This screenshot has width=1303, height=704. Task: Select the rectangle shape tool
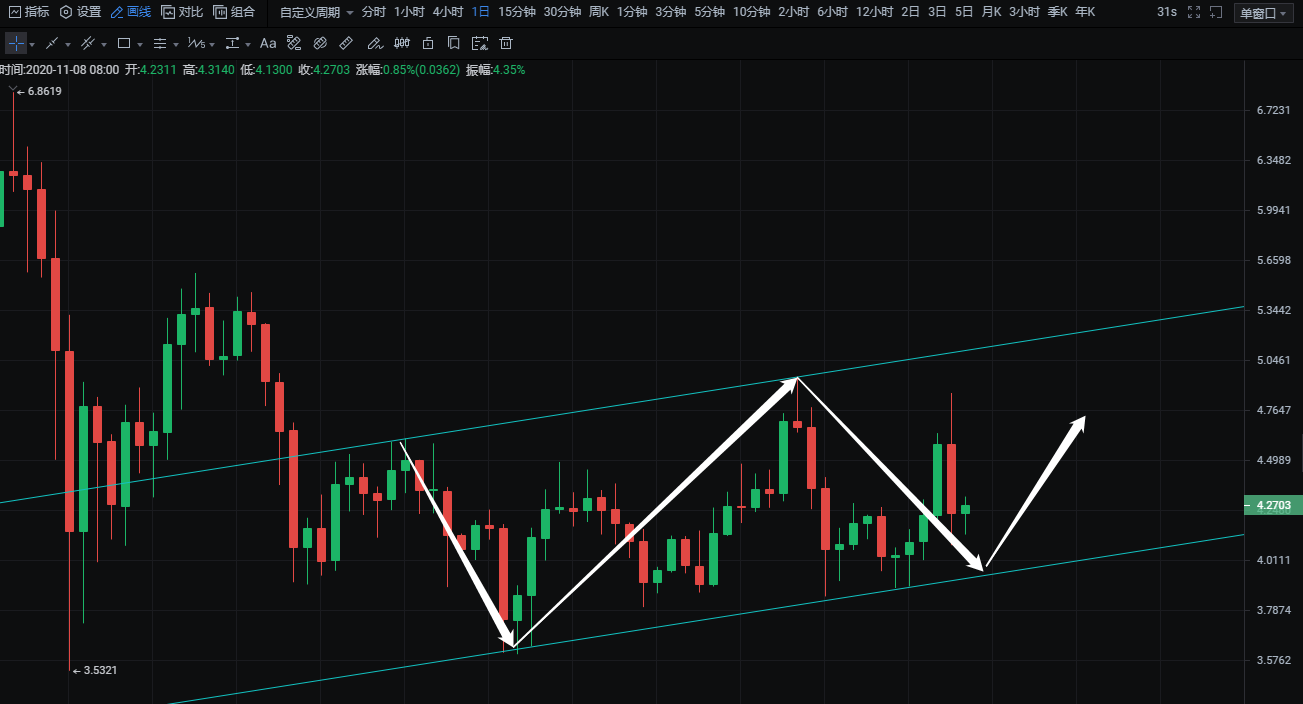click(x=123, y=44)
